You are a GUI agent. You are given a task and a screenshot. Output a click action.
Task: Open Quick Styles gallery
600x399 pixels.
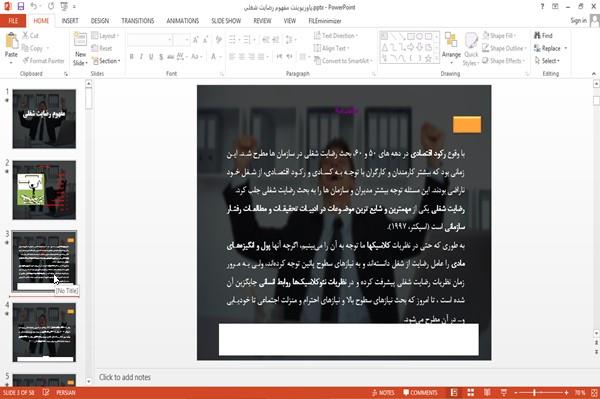coord(471,49)
